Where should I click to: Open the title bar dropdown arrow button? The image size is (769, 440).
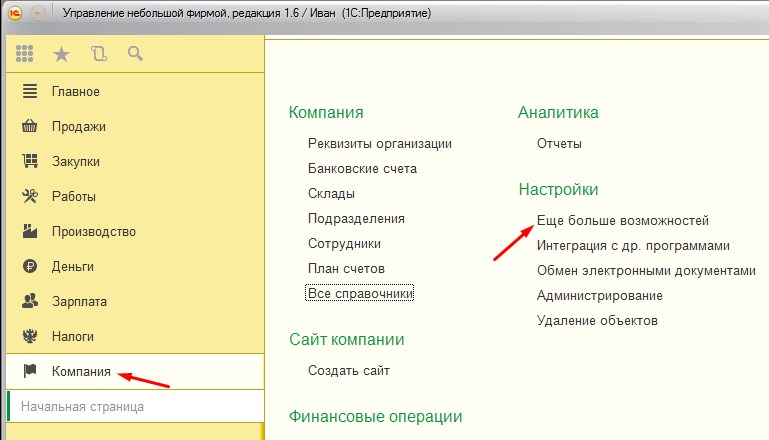[38, 13]
